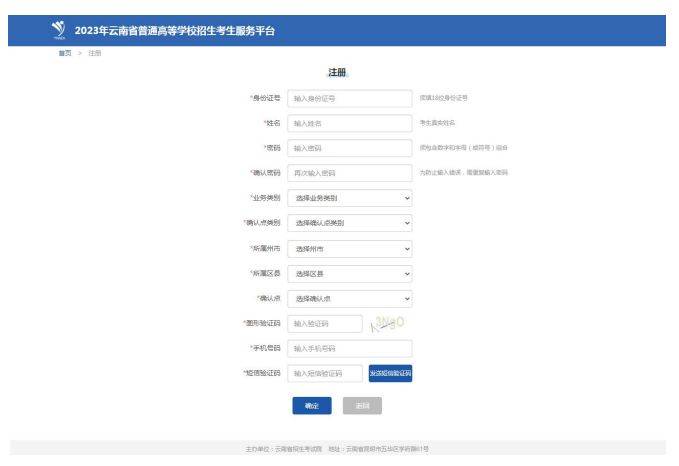Click the header title 2023年云南省普通高等学校招生考生服务平台
The height and width of the screenshot is (466, 679).
point(175,31)
